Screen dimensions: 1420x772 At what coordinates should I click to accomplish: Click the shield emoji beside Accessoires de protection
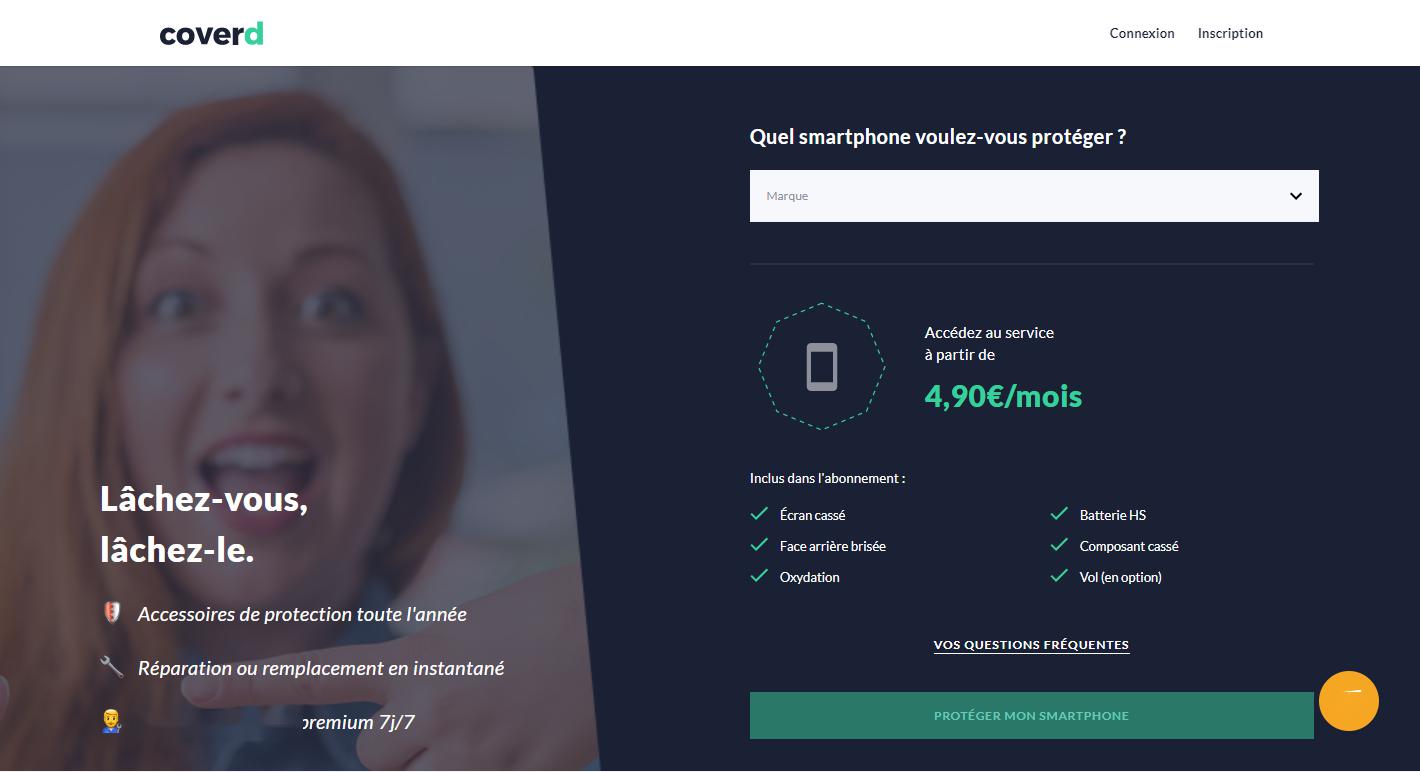[x=112, y=613]
